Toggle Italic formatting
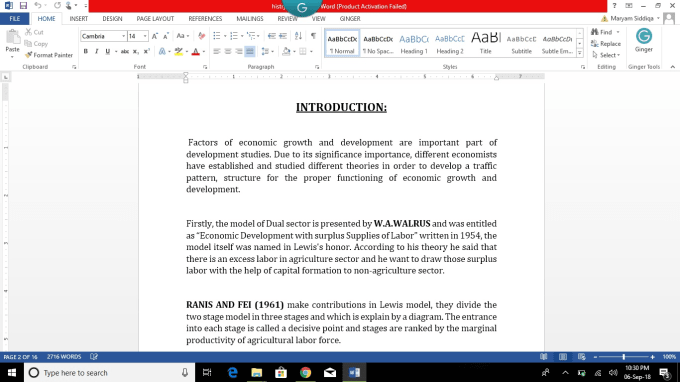Image resolution: width=680 pixels, height=382 pixels. (x=96, y=52)
